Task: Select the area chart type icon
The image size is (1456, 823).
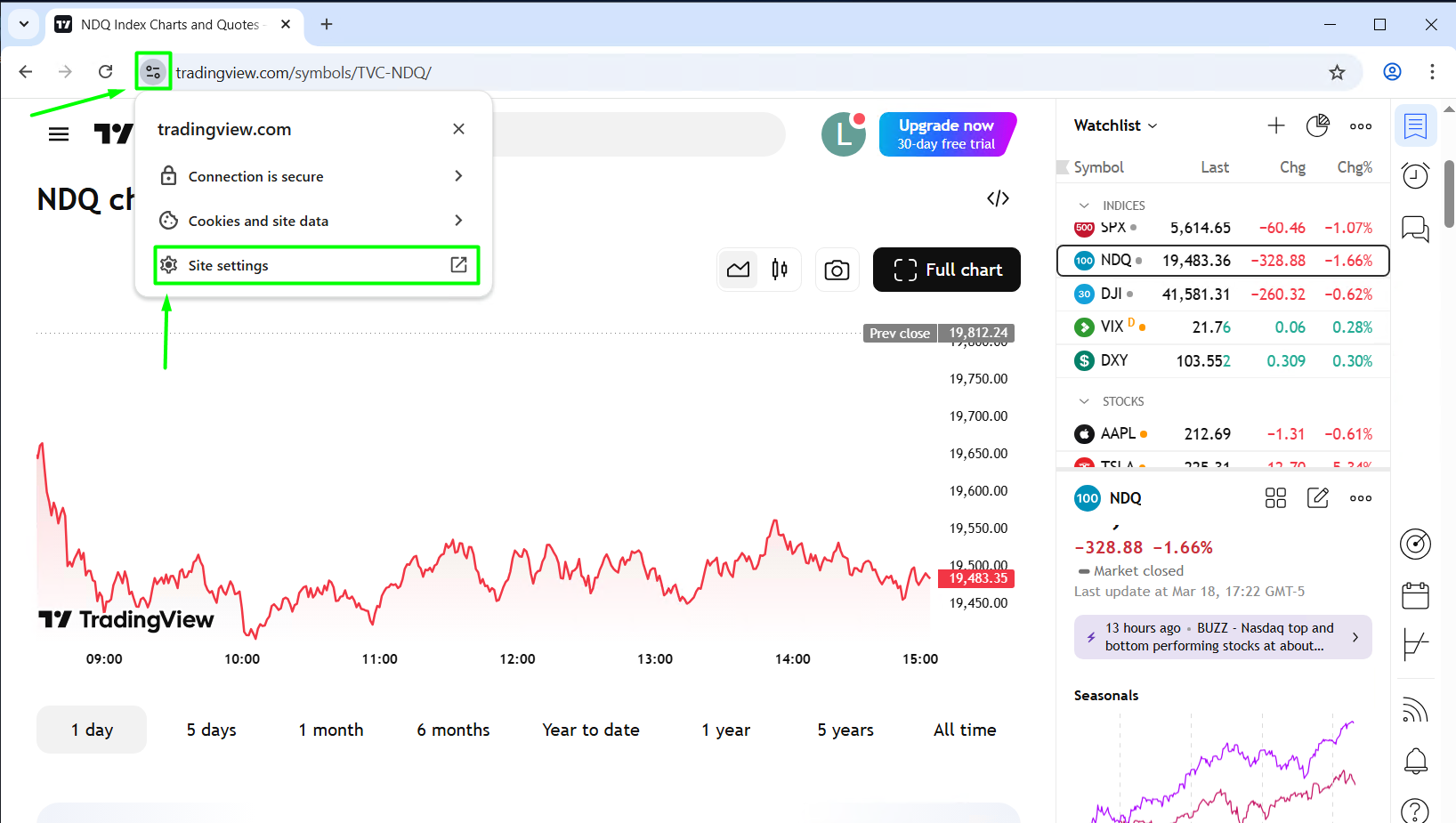Action: pos(738,270)
